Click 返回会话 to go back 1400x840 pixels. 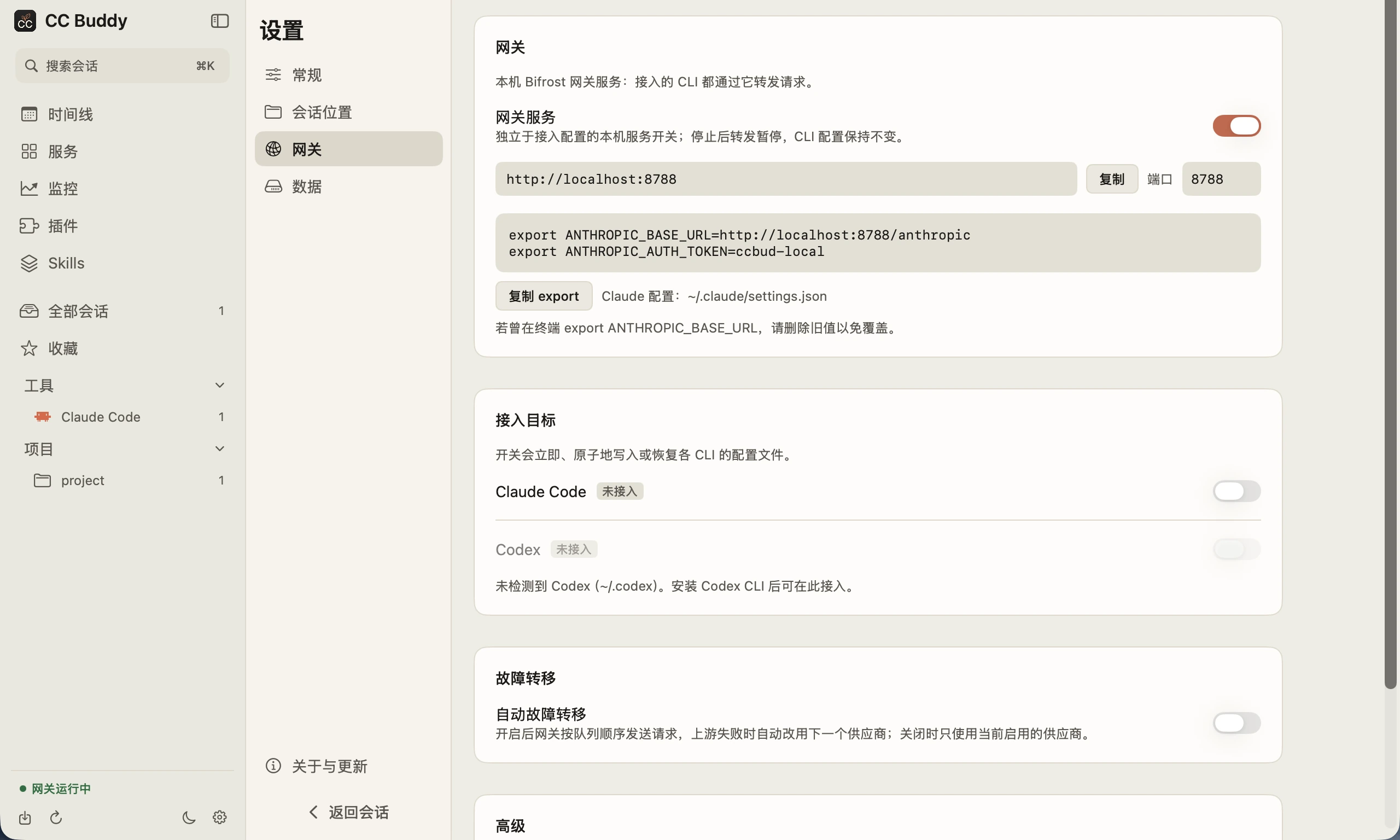(x=348, y=812)
